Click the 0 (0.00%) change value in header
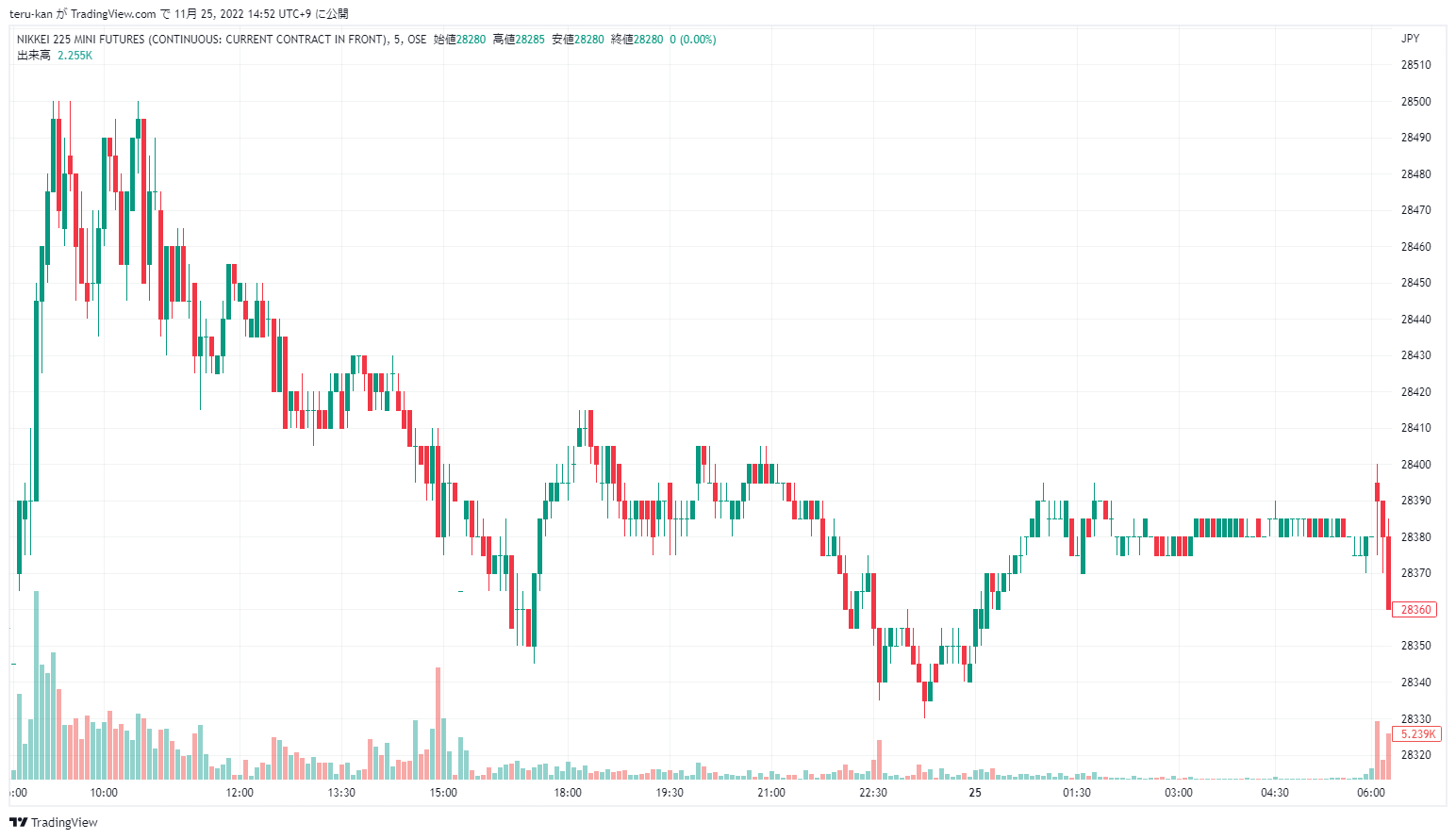This screenshot has height=839, width=1456. click(x=693, y=40)
